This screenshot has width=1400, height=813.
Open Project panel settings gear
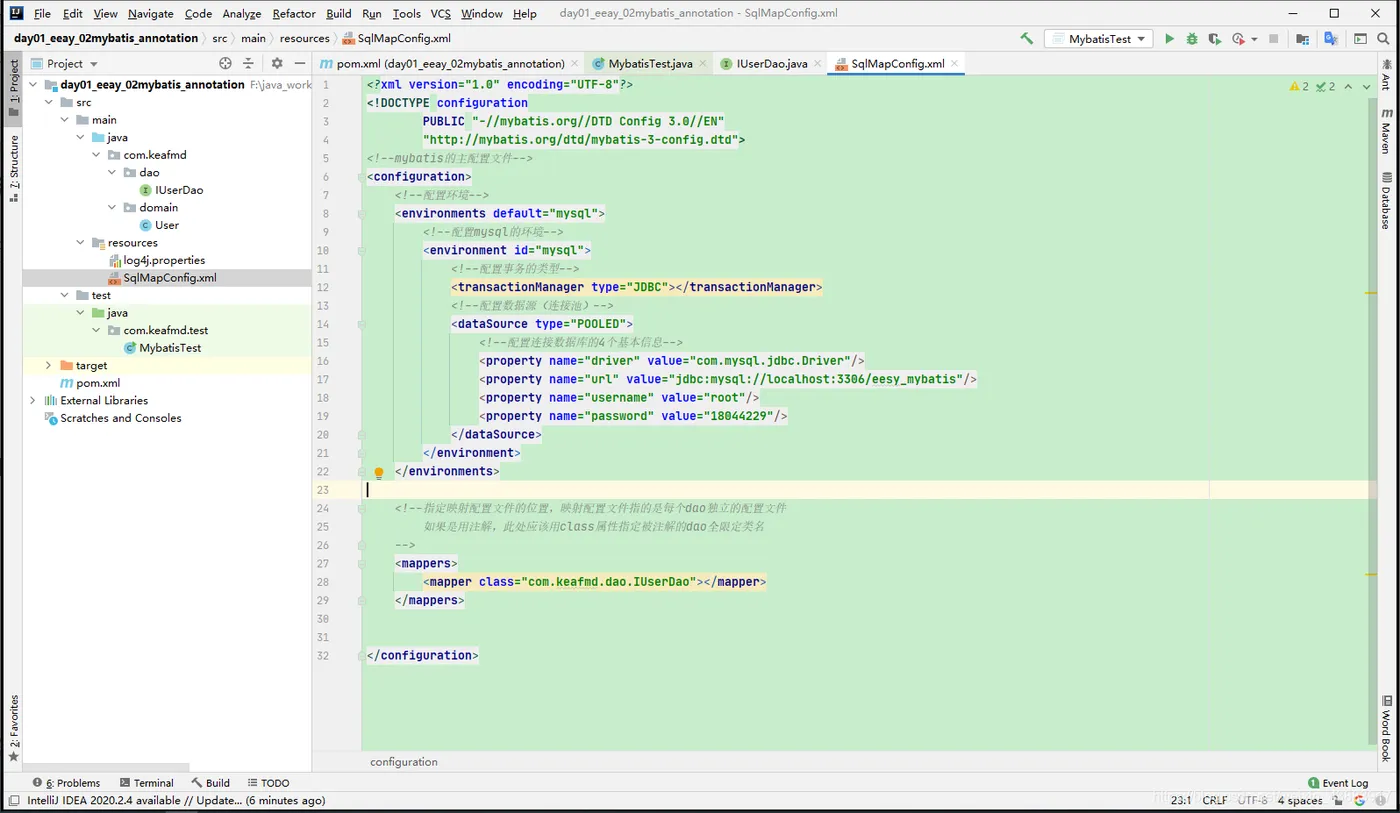277,63
